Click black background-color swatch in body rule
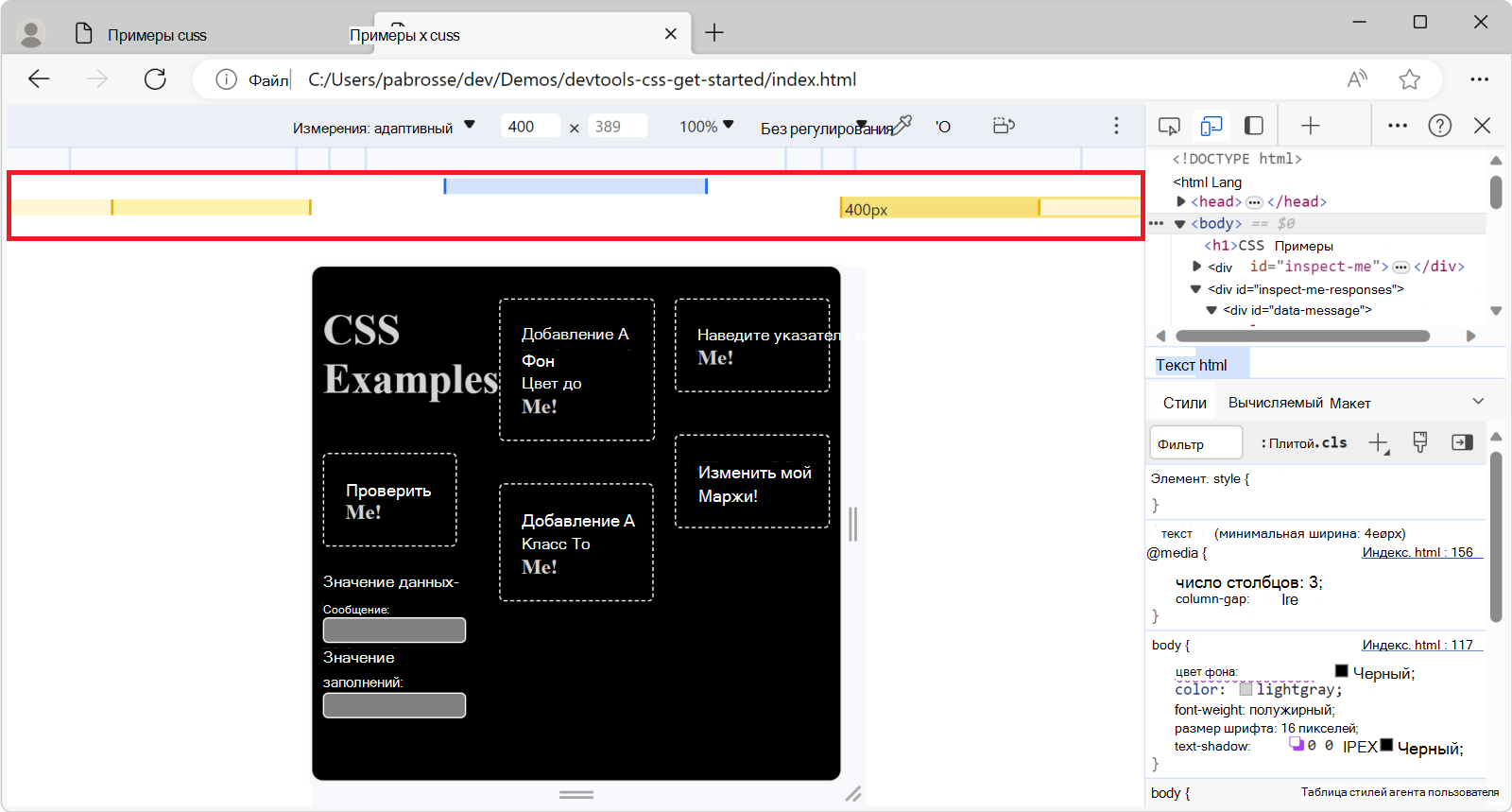1512x812 pixels. click(1341, 670)
